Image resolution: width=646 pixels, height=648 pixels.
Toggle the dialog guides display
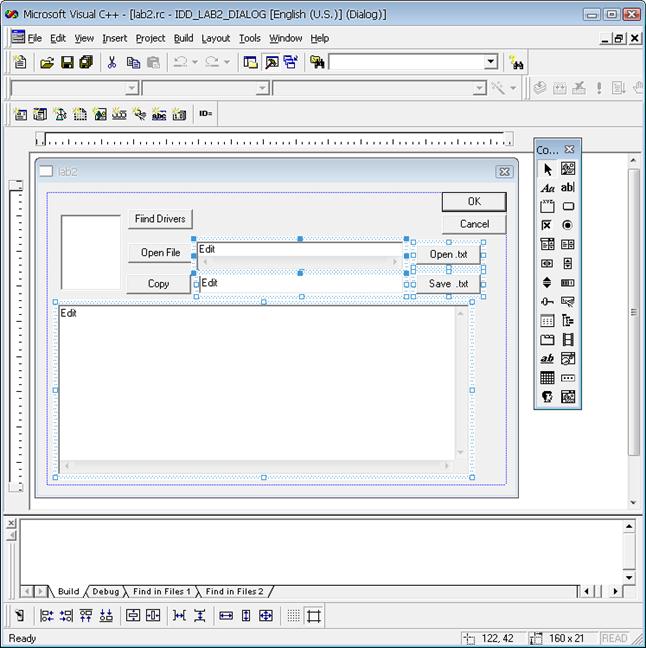click(313, 616)
